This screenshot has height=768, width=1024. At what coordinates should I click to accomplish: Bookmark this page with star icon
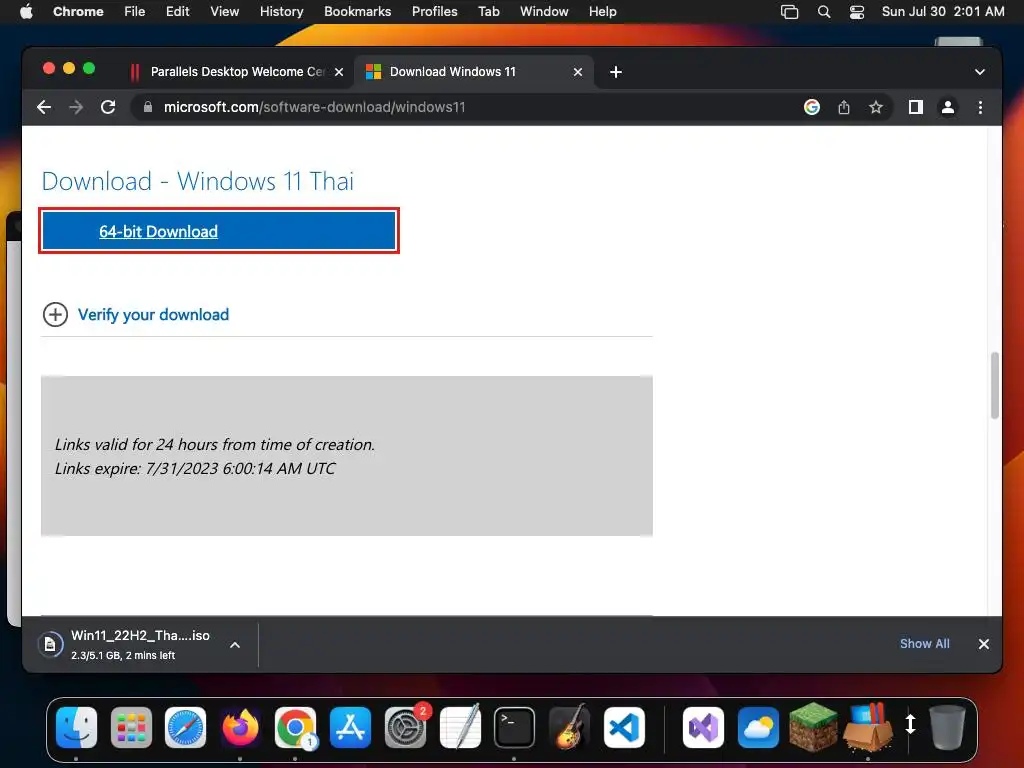coord(876,107)
